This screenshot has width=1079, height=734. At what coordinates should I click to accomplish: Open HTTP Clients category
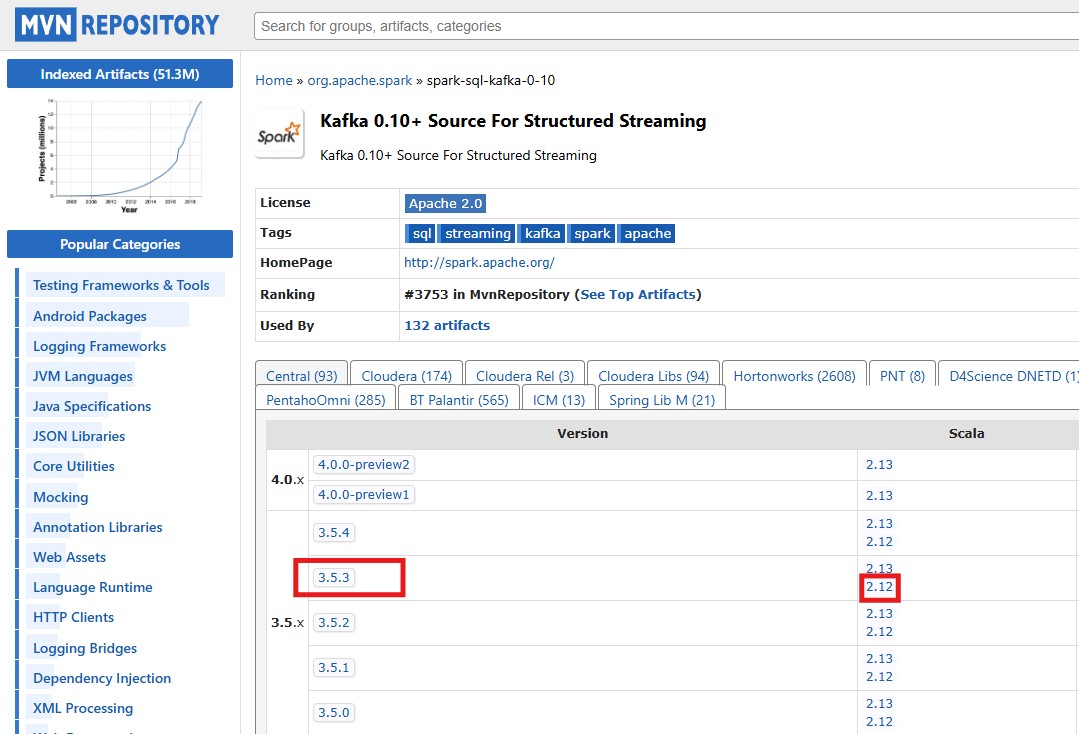click(73, 617)
